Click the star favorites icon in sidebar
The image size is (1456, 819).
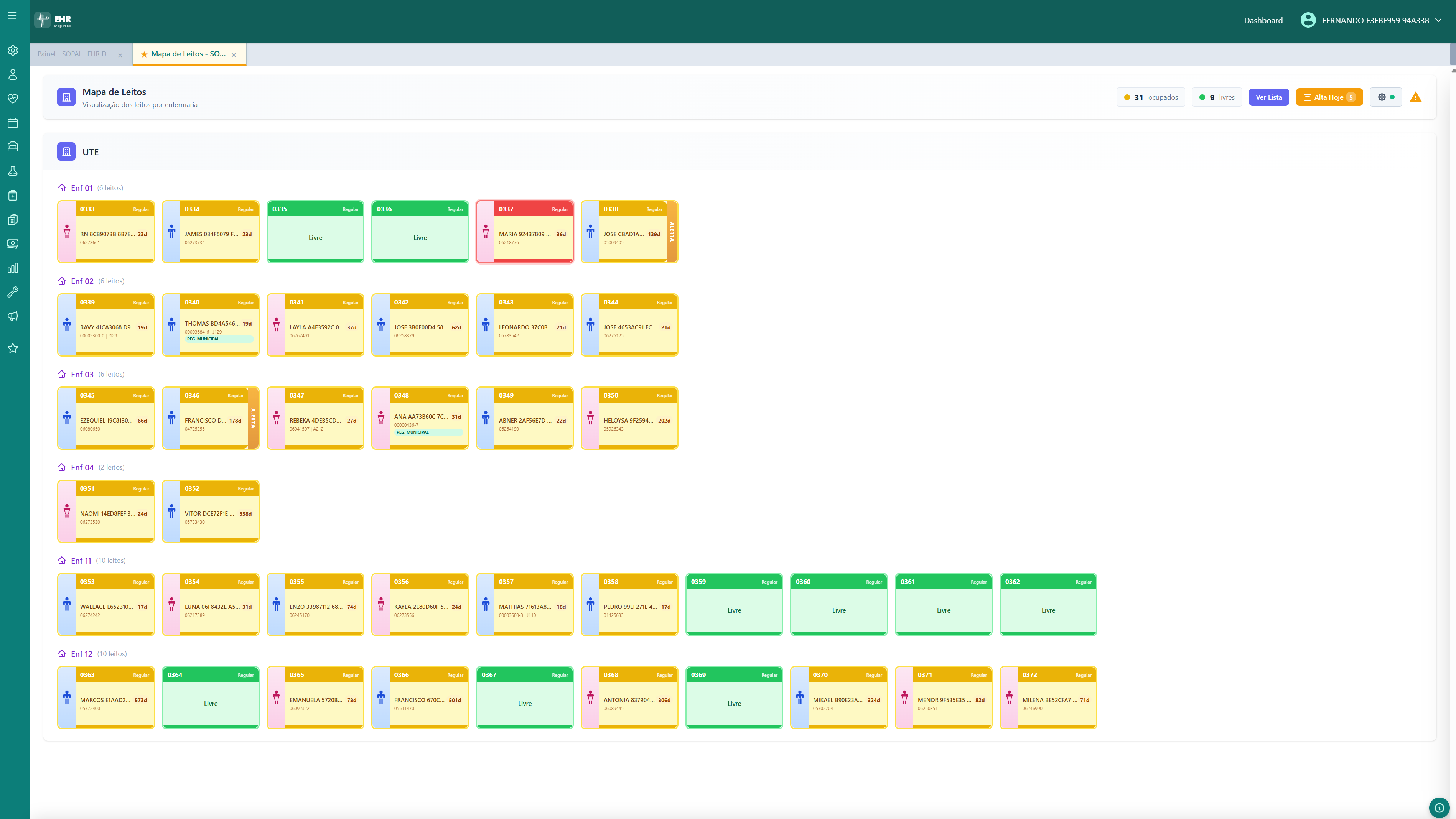tap(13, 348)
